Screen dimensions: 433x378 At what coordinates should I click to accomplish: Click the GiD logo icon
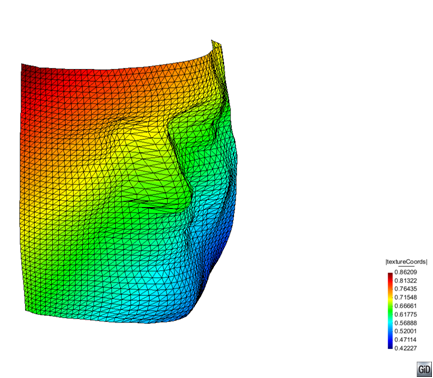[424, 369]
